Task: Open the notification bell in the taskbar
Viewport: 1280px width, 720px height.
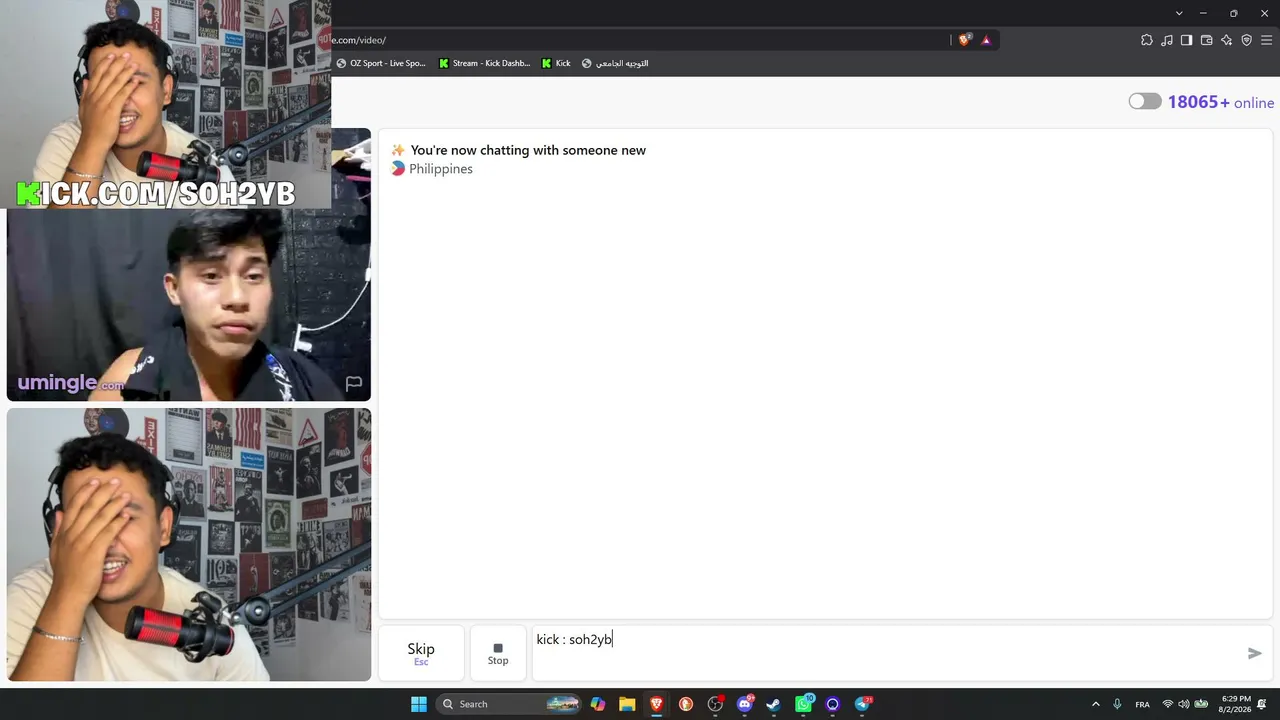Action: click(1263, 704)
